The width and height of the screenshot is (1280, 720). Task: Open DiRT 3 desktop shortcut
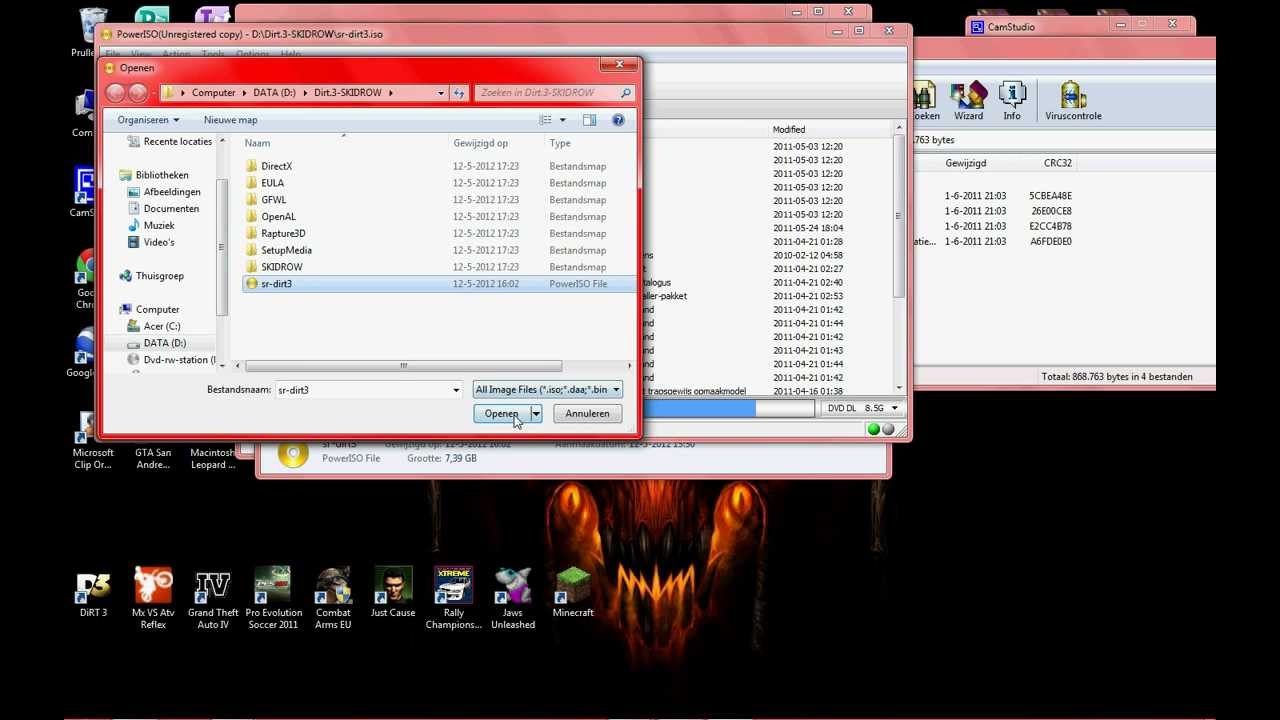[93, 594]
